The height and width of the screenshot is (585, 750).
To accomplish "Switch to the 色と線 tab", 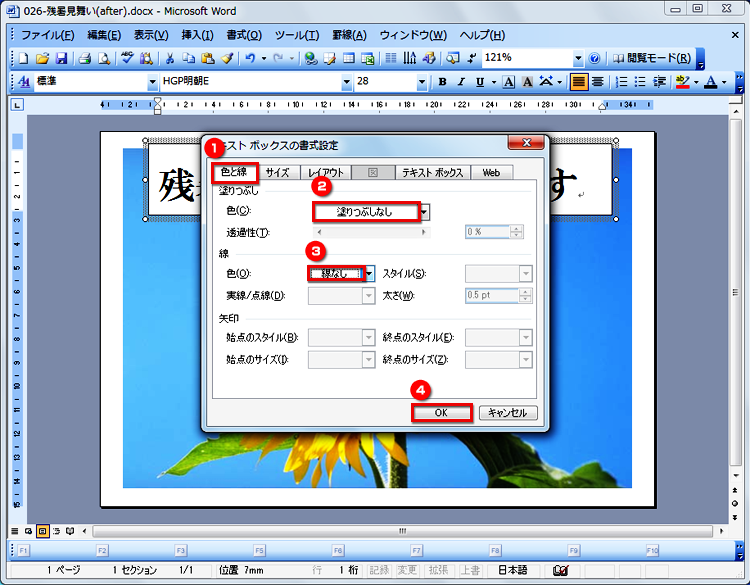I will (x=234, y=172).
